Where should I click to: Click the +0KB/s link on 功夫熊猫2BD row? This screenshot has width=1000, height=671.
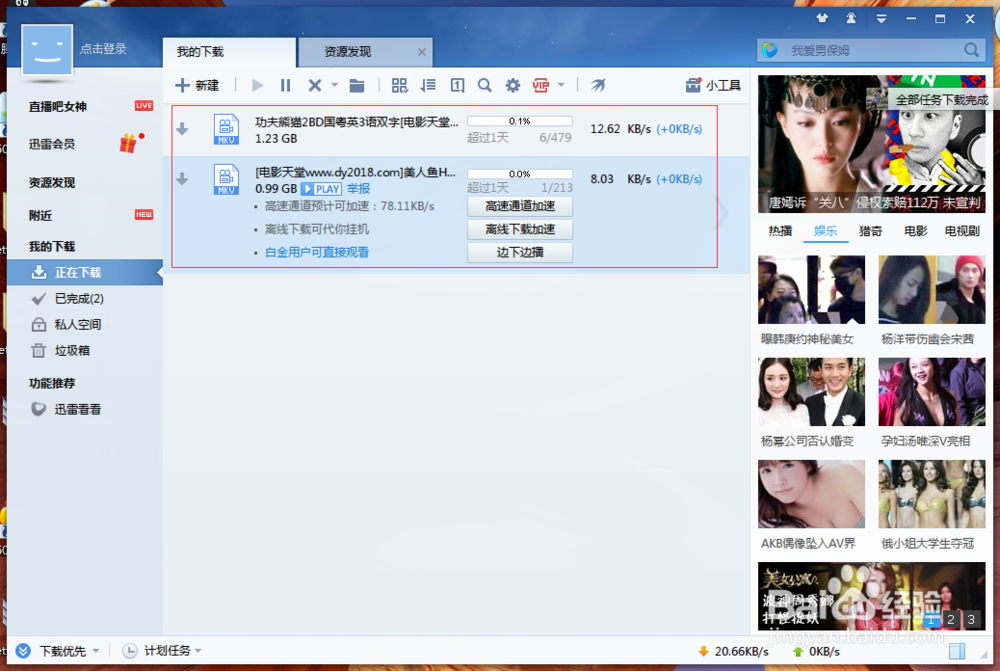pyautogui.click(x=679, y=129)
